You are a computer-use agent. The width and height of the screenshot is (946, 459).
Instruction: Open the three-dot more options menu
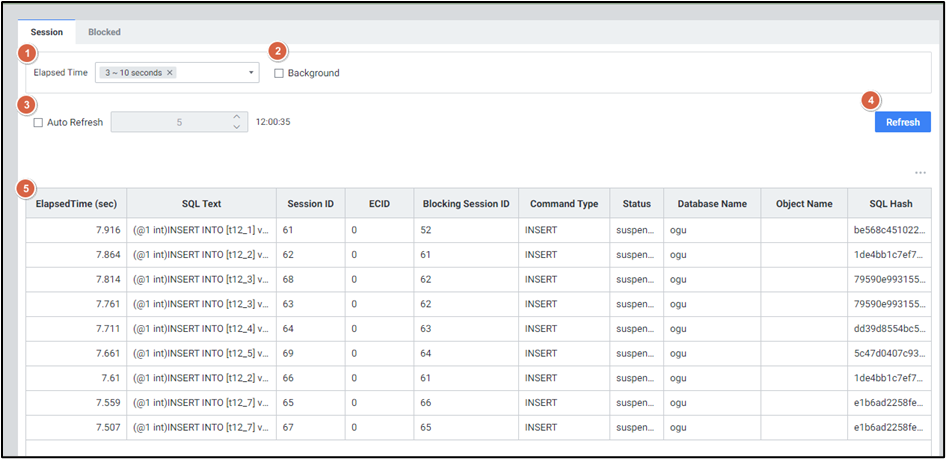coord(920,173)
